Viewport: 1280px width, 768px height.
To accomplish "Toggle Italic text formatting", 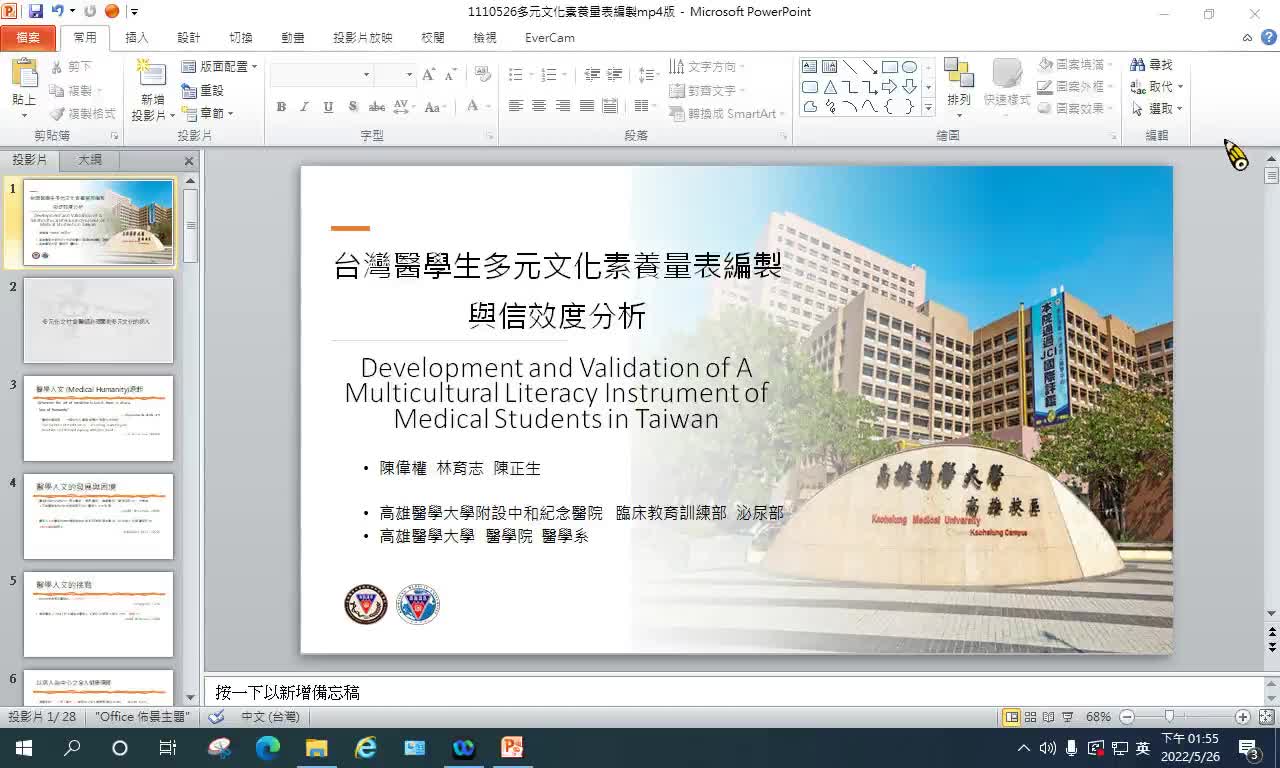I will tap(304, 107).
